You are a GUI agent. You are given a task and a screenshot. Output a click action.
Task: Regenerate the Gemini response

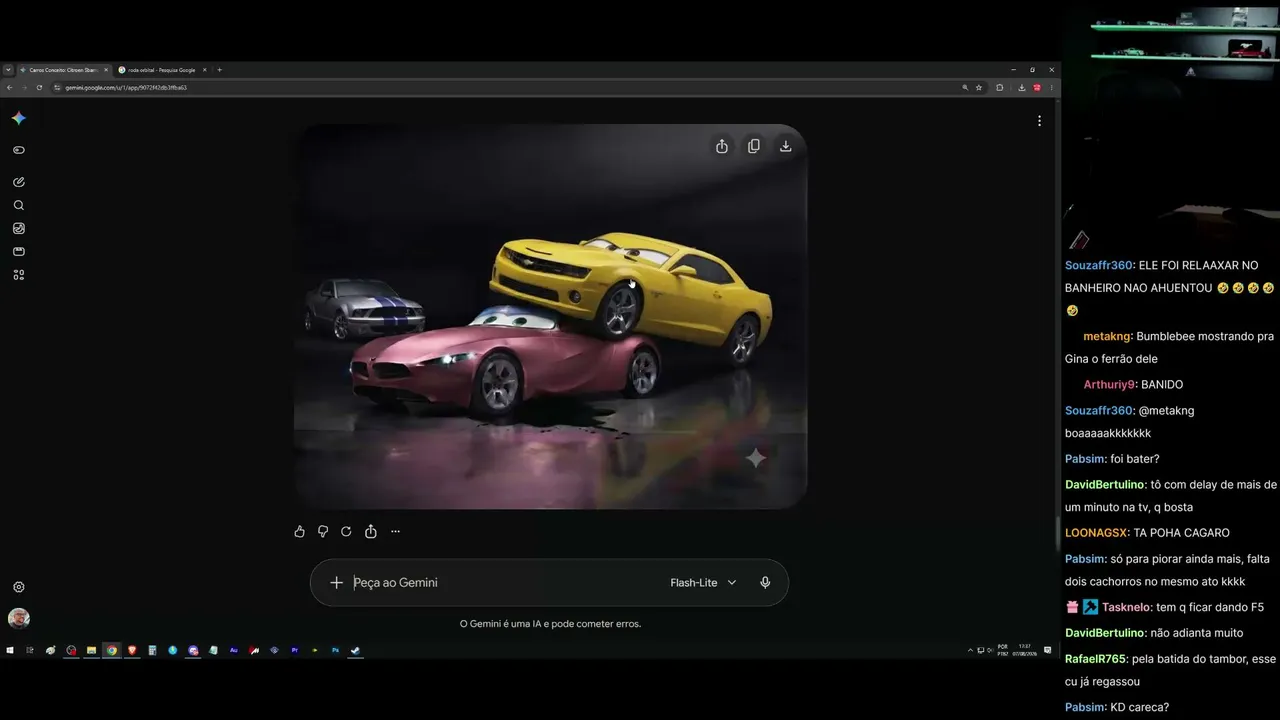346,531
